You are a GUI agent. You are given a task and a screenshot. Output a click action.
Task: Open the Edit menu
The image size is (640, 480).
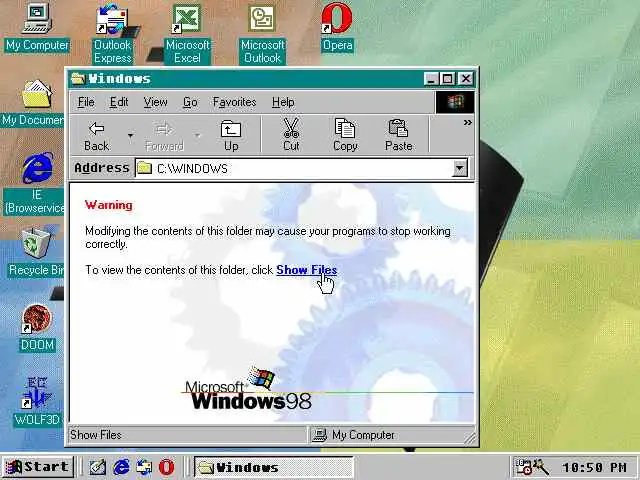[x=119, y=102]
